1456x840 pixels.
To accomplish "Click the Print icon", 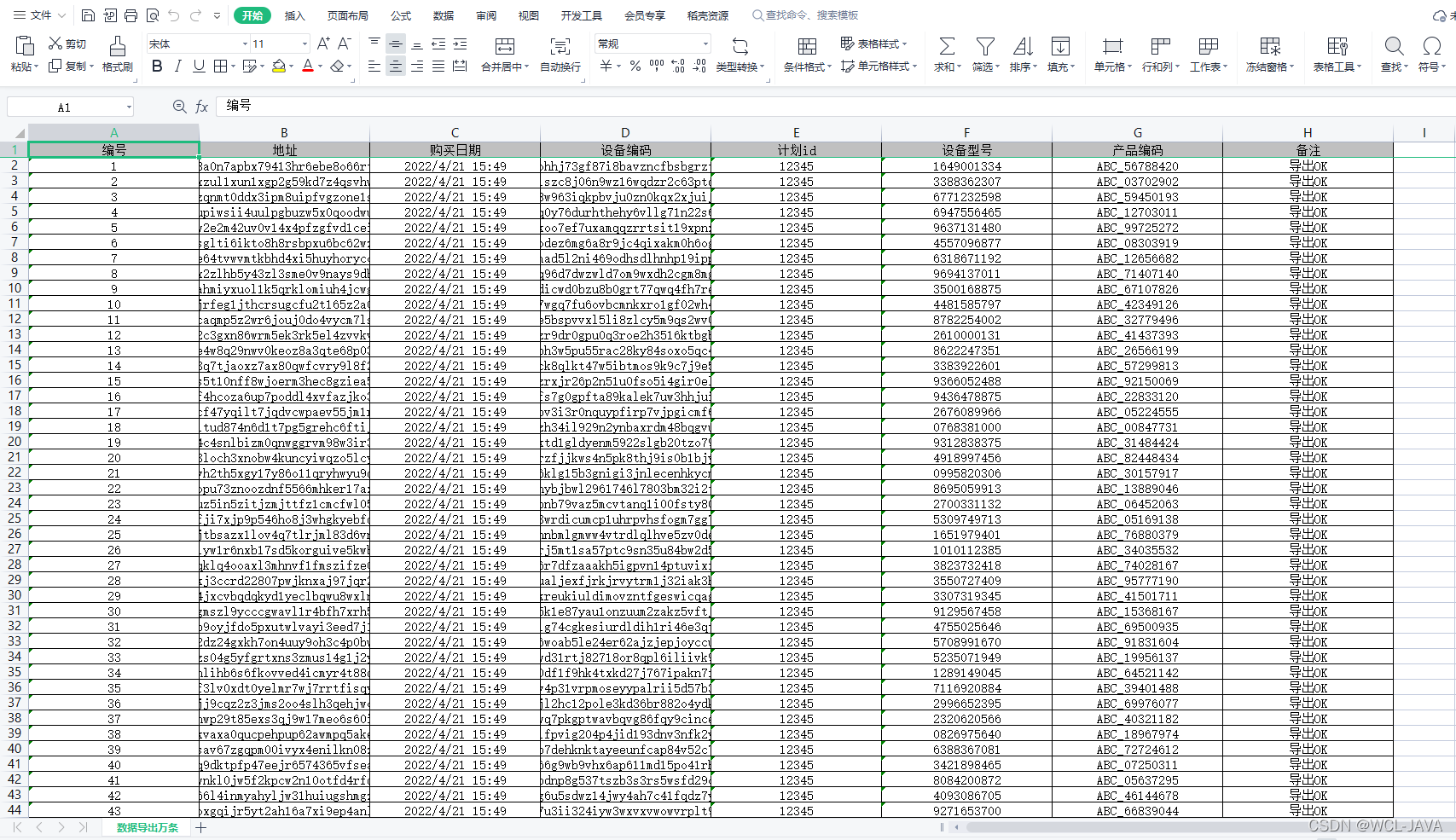I will point(131,15).
